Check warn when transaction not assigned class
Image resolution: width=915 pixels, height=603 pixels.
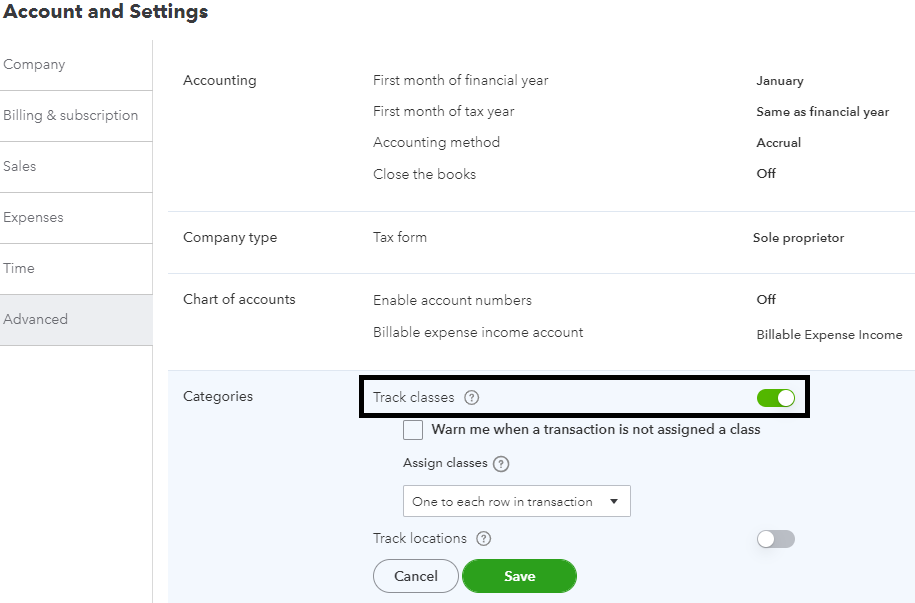(413, 430)
